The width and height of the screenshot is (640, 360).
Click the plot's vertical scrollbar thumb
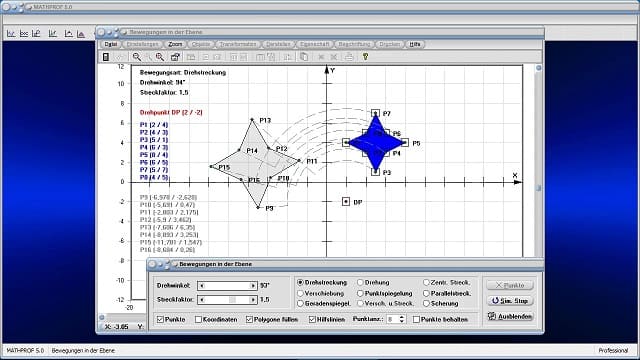tap(539, 188)
